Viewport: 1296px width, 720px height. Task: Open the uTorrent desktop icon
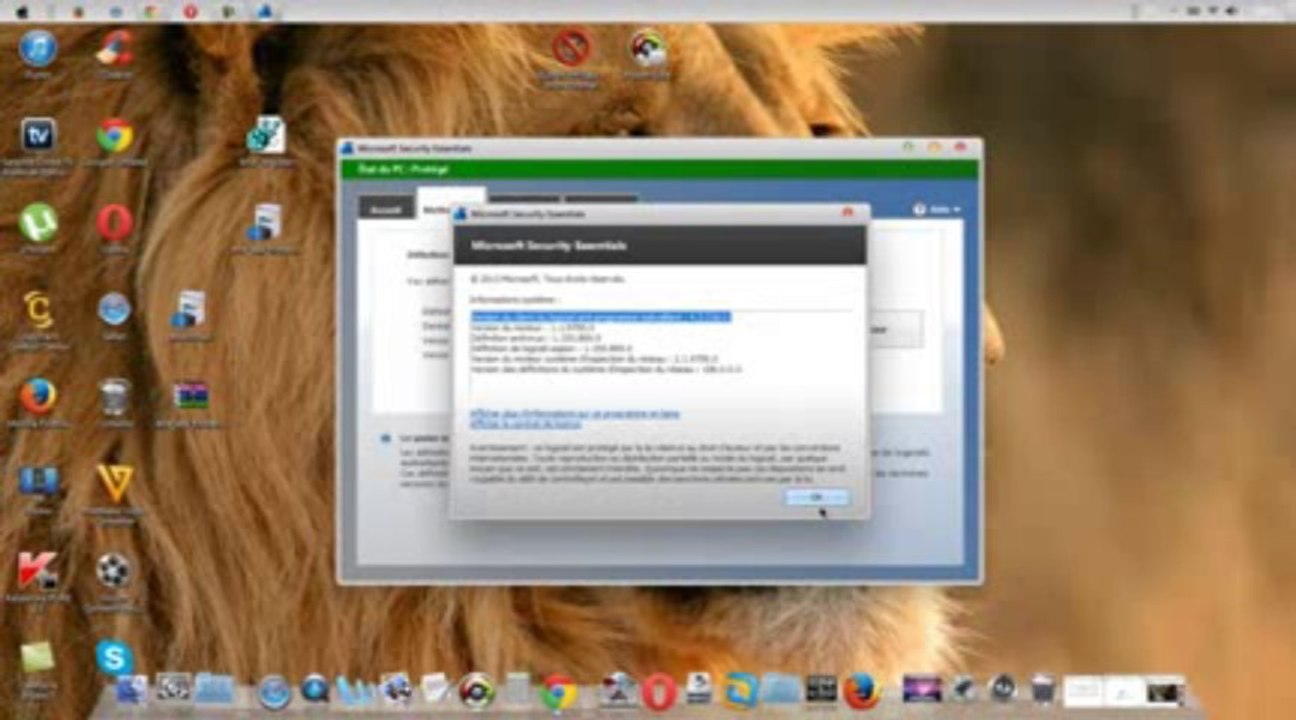pyautogui.click(x=38, y=222)
